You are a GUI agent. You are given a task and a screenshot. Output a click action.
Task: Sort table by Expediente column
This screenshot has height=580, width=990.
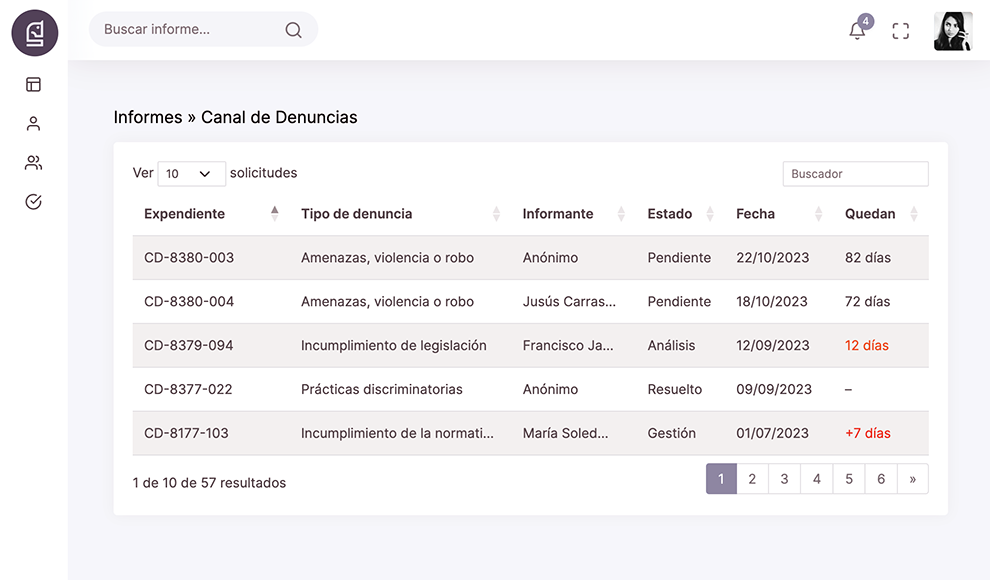[x=184, y=214]
